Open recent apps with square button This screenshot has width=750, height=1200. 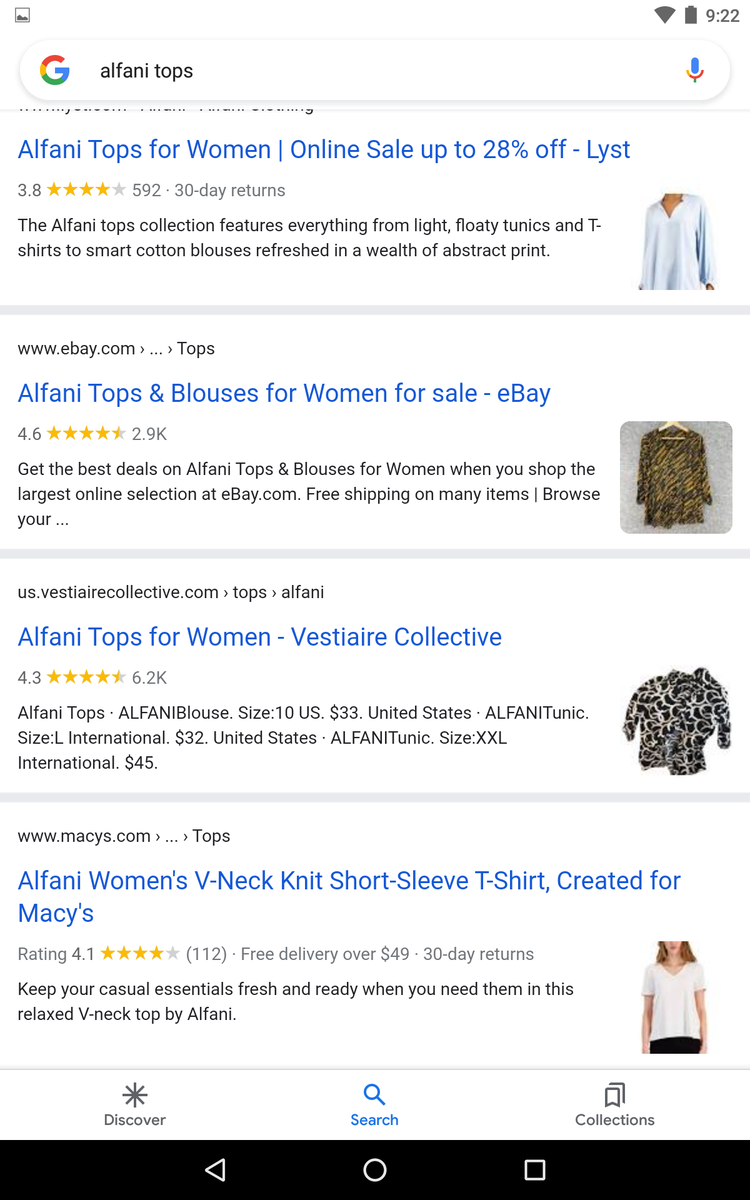[x=535, y=1170]
